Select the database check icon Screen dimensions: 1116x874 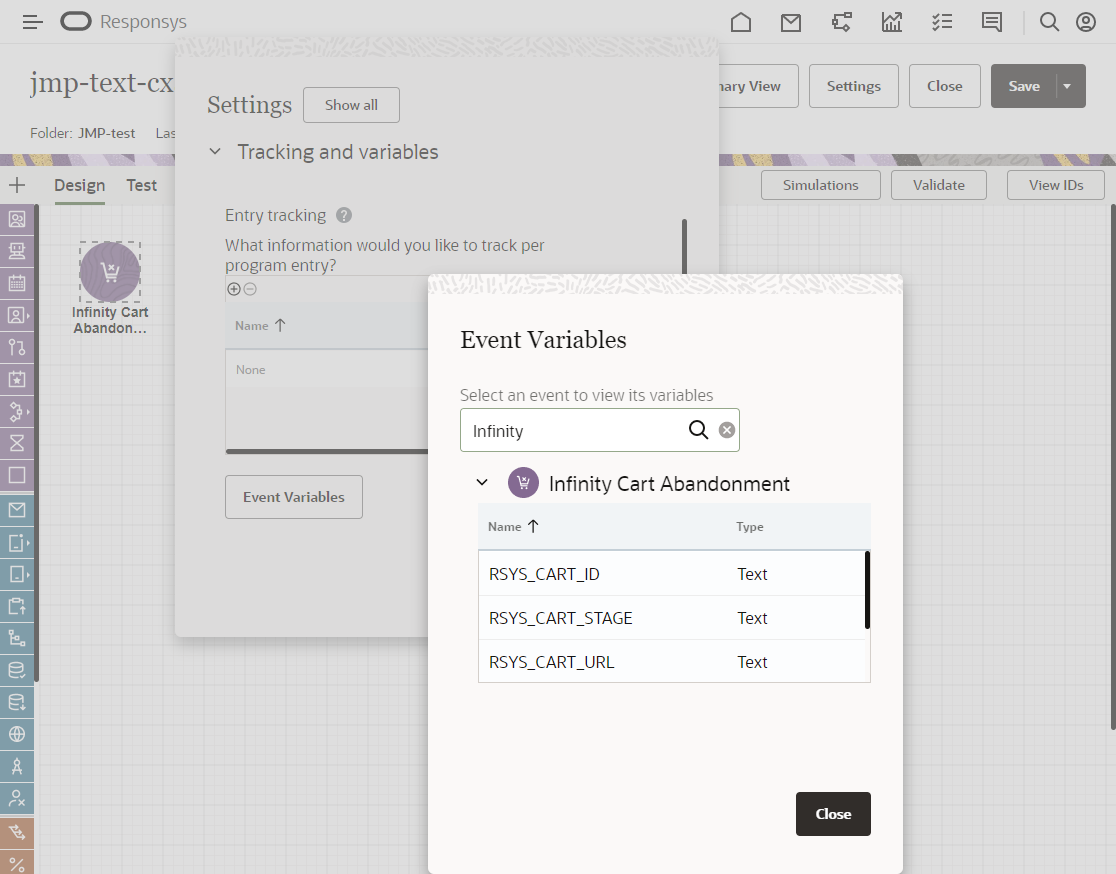[x=17, y=670]
